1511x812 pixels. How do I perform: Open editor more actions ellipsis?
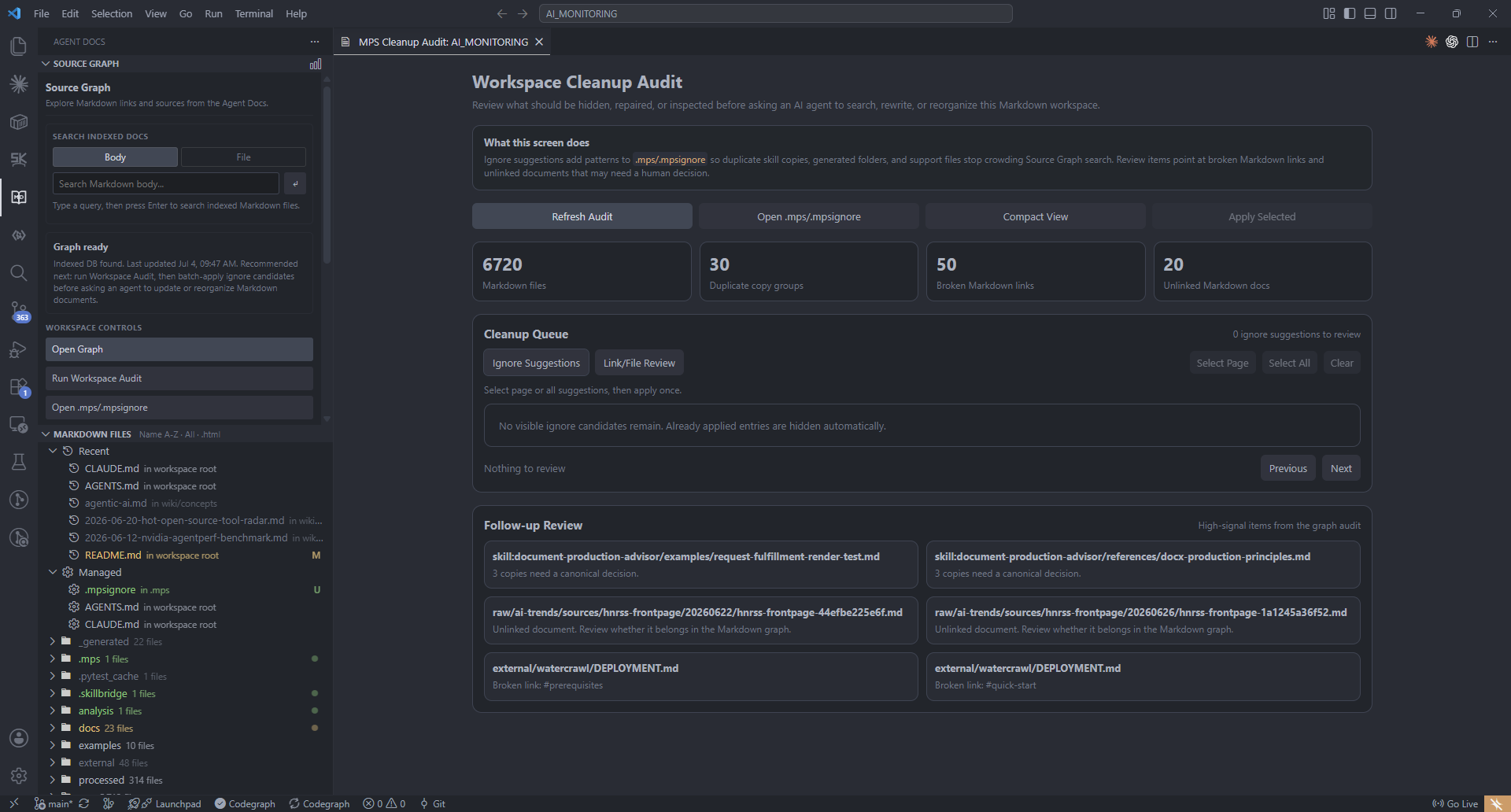point(1493,42)
